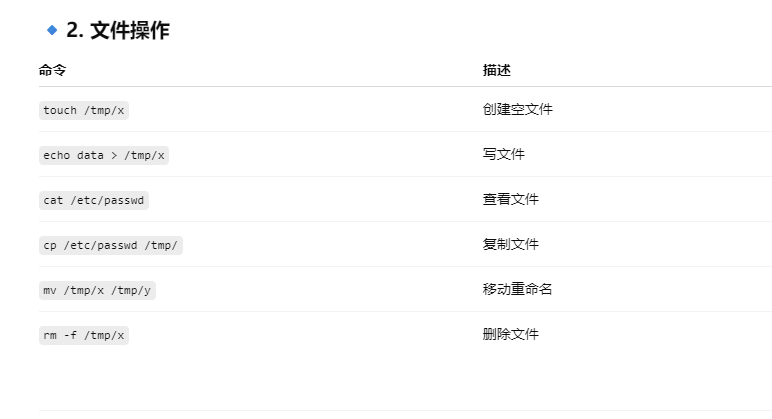This screenshot has height=419, width=772.
Task: Click the '创建空文件' description text
Action: pyautogui.click(x=517, y=109)
